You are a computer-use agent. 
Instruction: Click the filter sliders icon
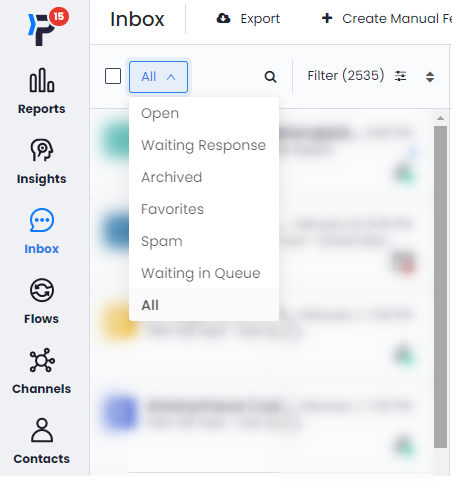[x=400, y=76]
